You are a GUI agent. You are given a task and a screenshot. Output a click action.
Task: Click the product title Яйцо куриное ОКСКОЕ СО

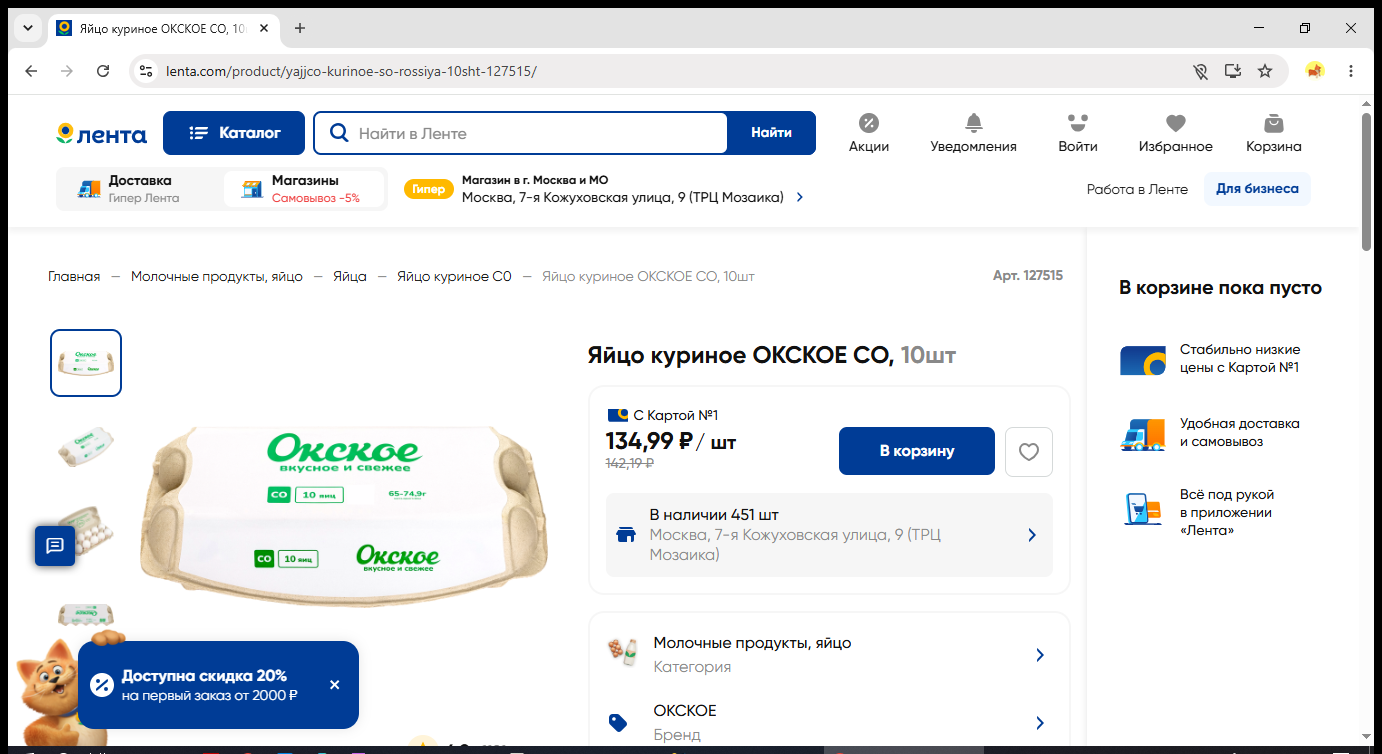point(772,355)
